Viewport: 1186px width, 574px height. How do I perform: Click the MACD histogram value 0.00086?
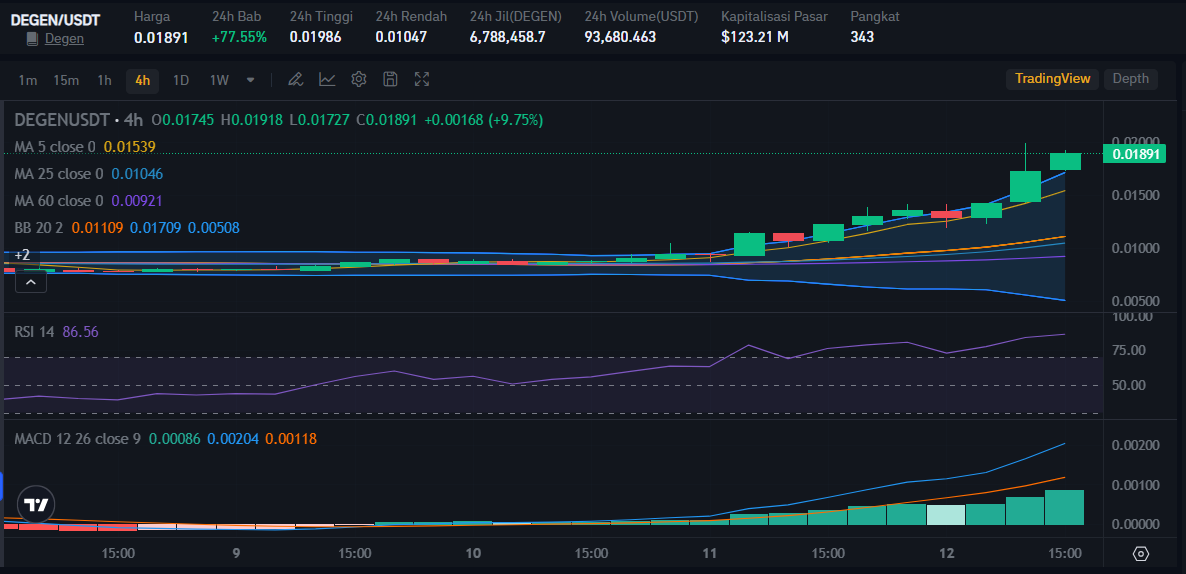click(x=175, y=439)
